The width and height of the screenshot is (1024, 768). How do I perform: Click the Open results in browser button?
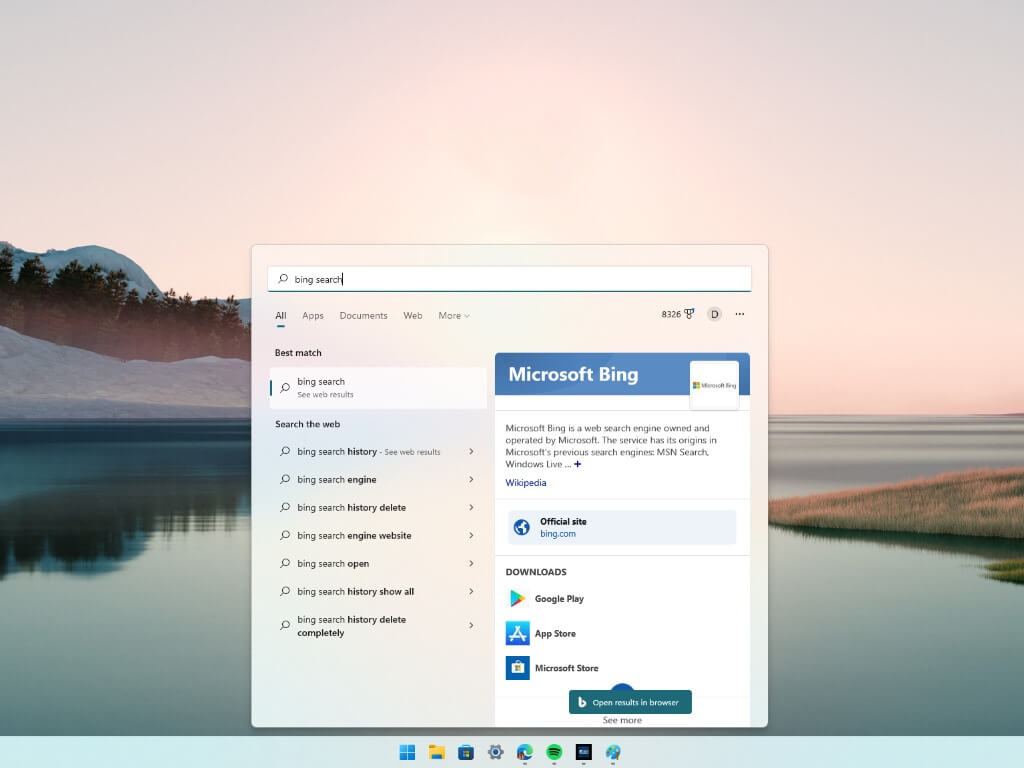point(630,702)
